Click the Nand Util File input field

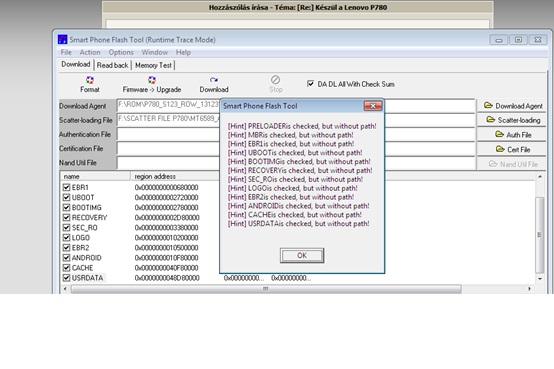coord(296,163)
